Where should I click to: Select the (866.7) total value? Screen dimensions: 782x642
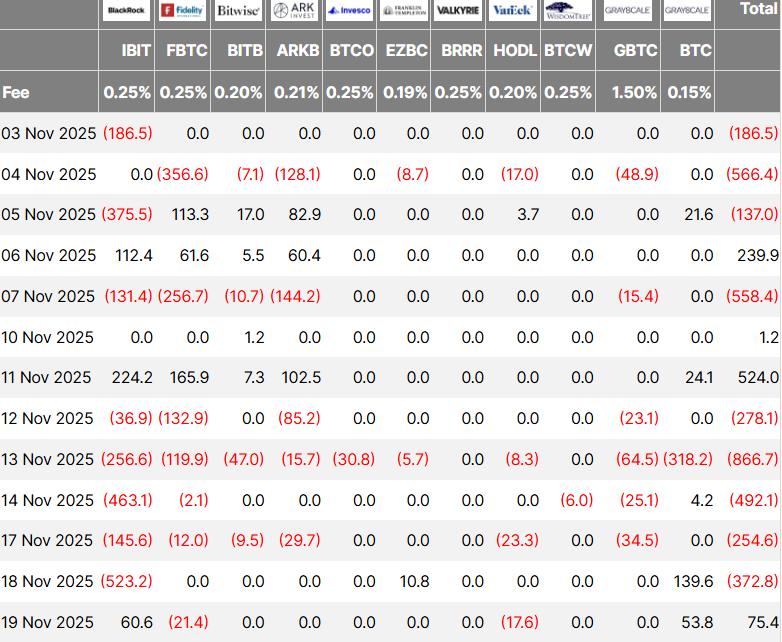point(753,459)
